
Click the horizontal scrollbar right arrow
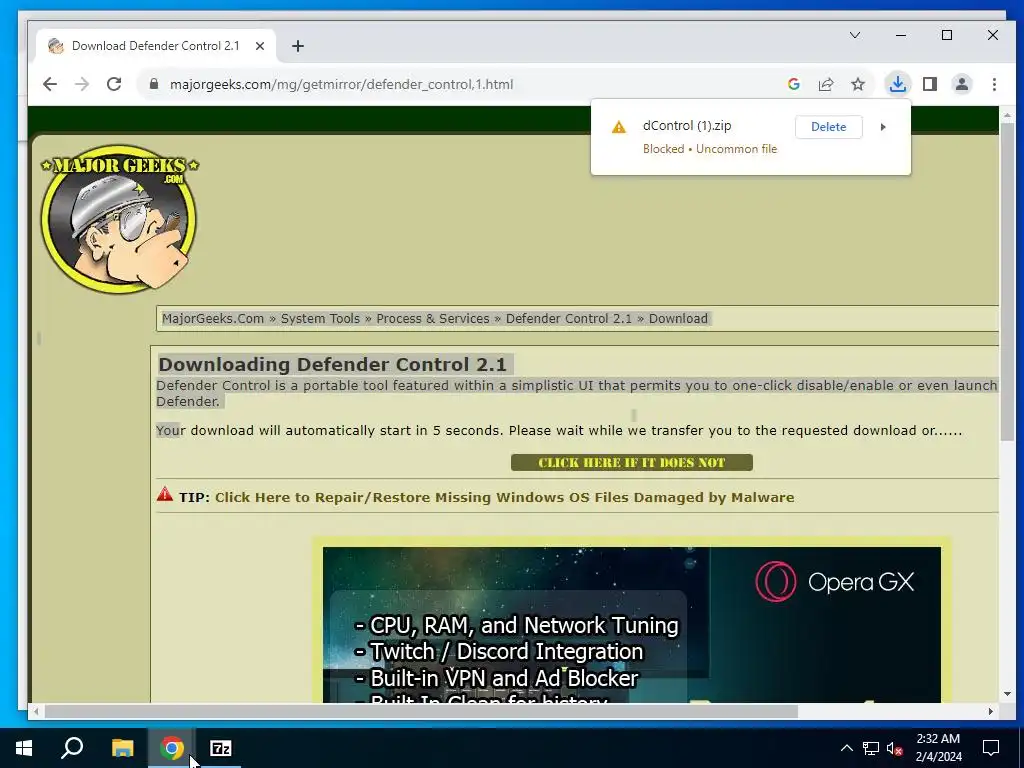[991, 711]
